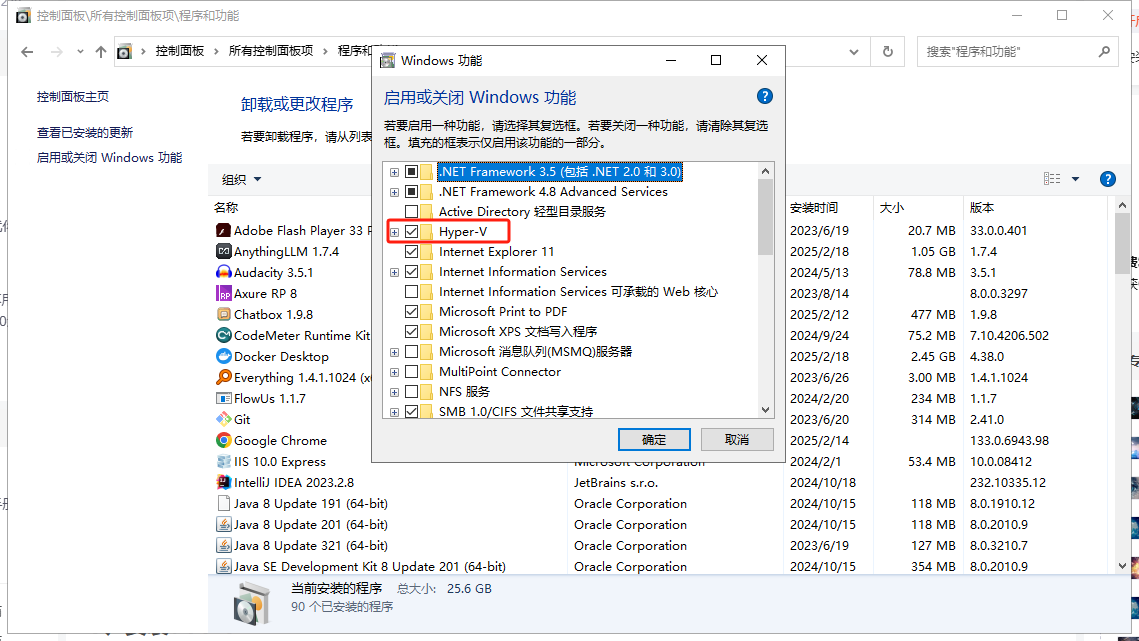Toggle .NET Framework 4.8 Advanced Services checkbox
The height and width of the screenshot is (641, 1139).
click(411, 192)
